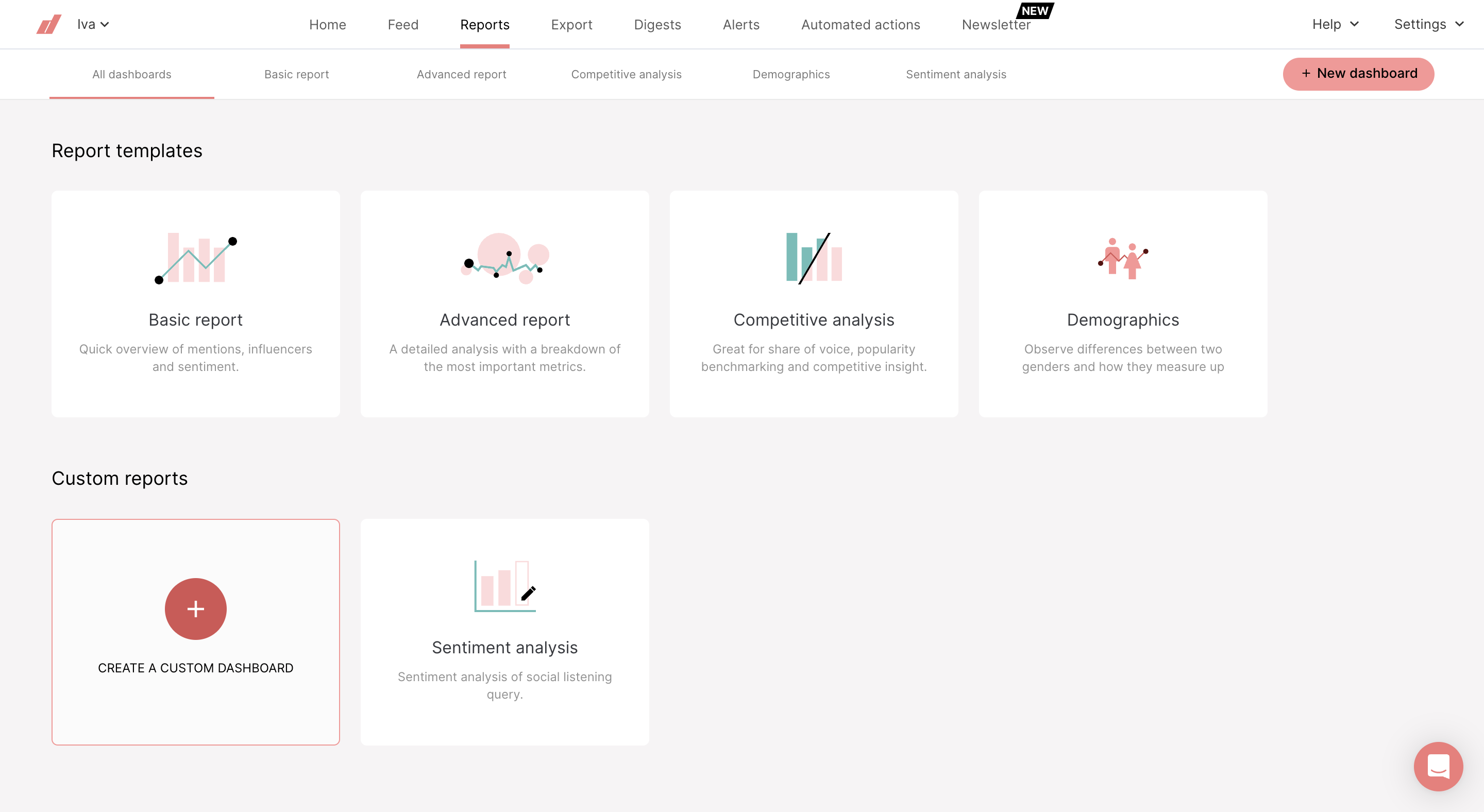Click the red plus circle icon
The width and height of the screenshot is (1484, 812).
tap(196, 608)
